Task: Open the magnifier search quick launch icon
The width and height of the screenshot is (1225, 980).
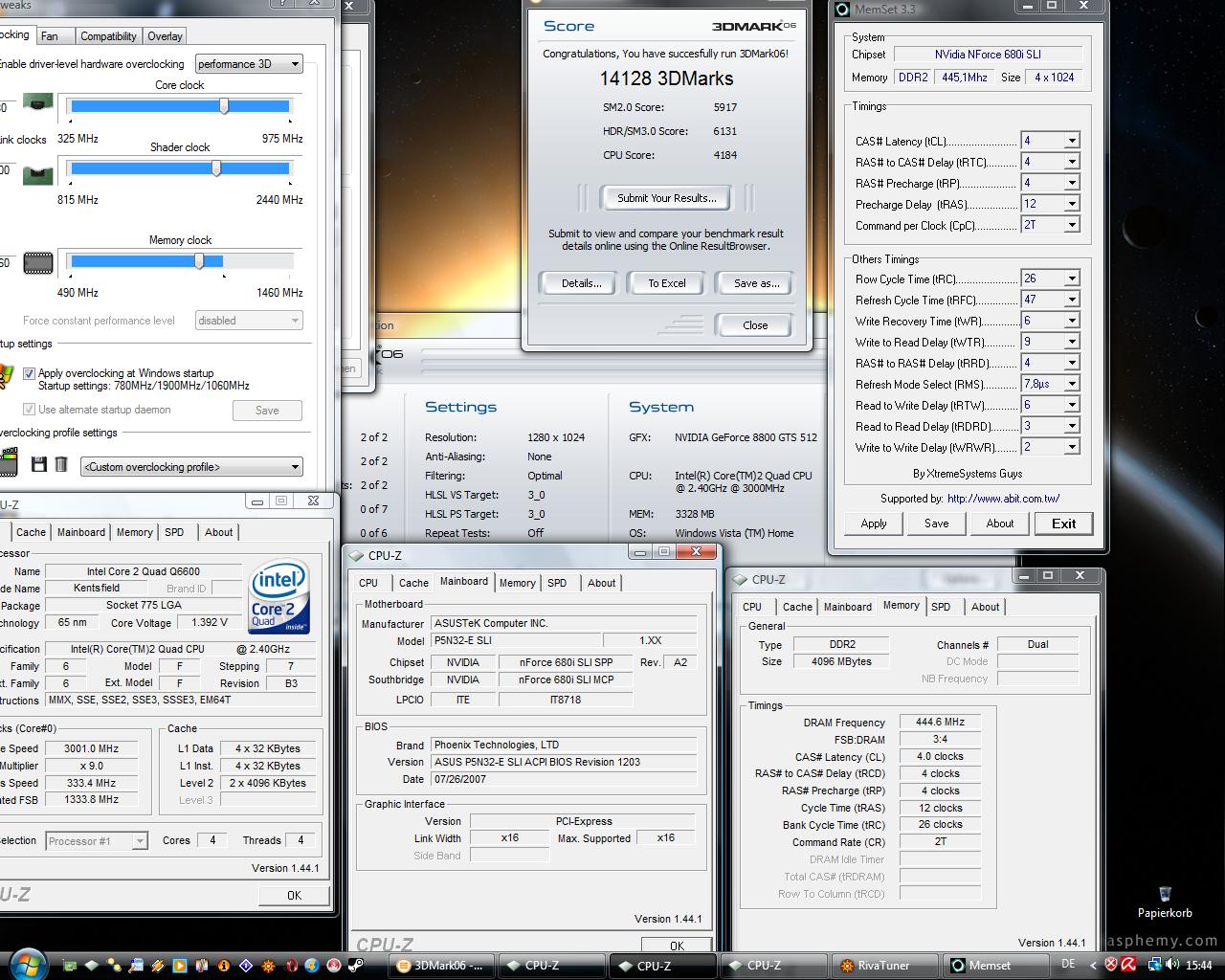Action: [137, 966]
